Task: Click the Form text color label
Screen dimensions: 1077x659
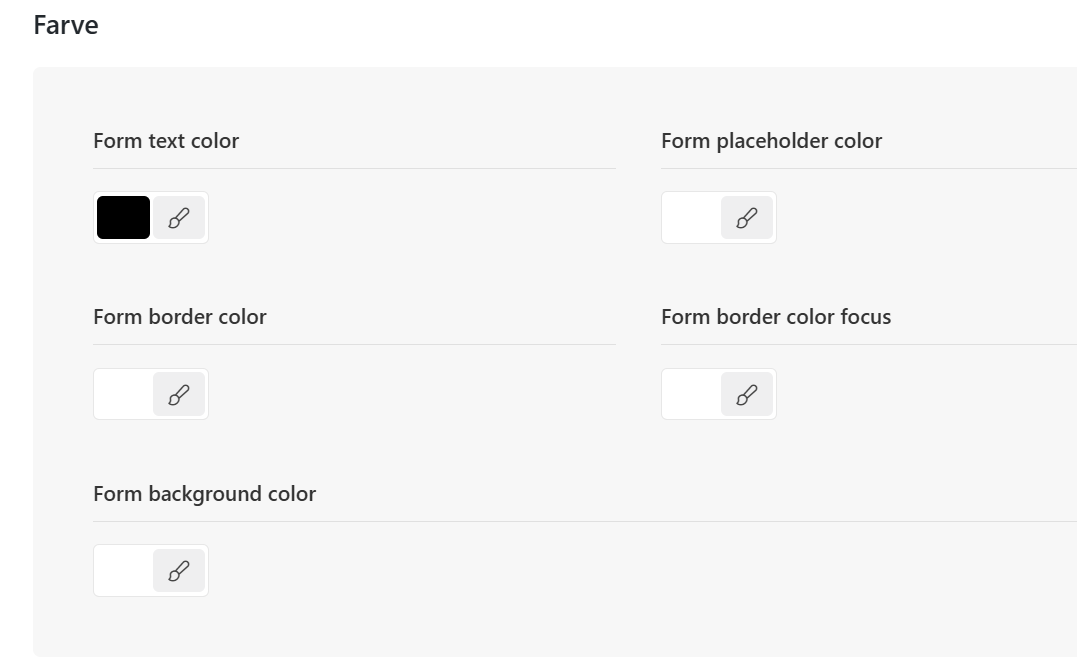Action: pos(166,141)
